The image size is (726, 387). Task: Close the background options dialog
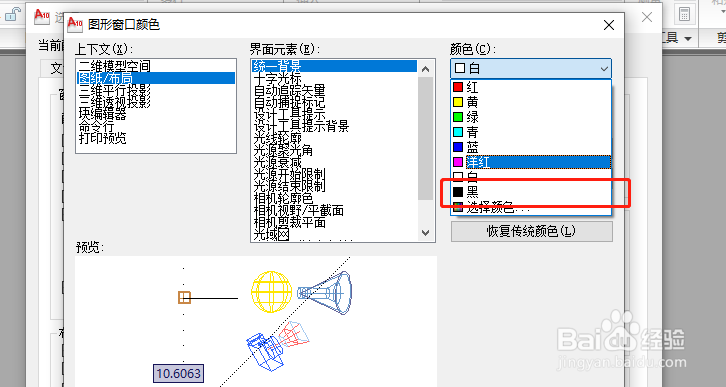tap(647, 18)
